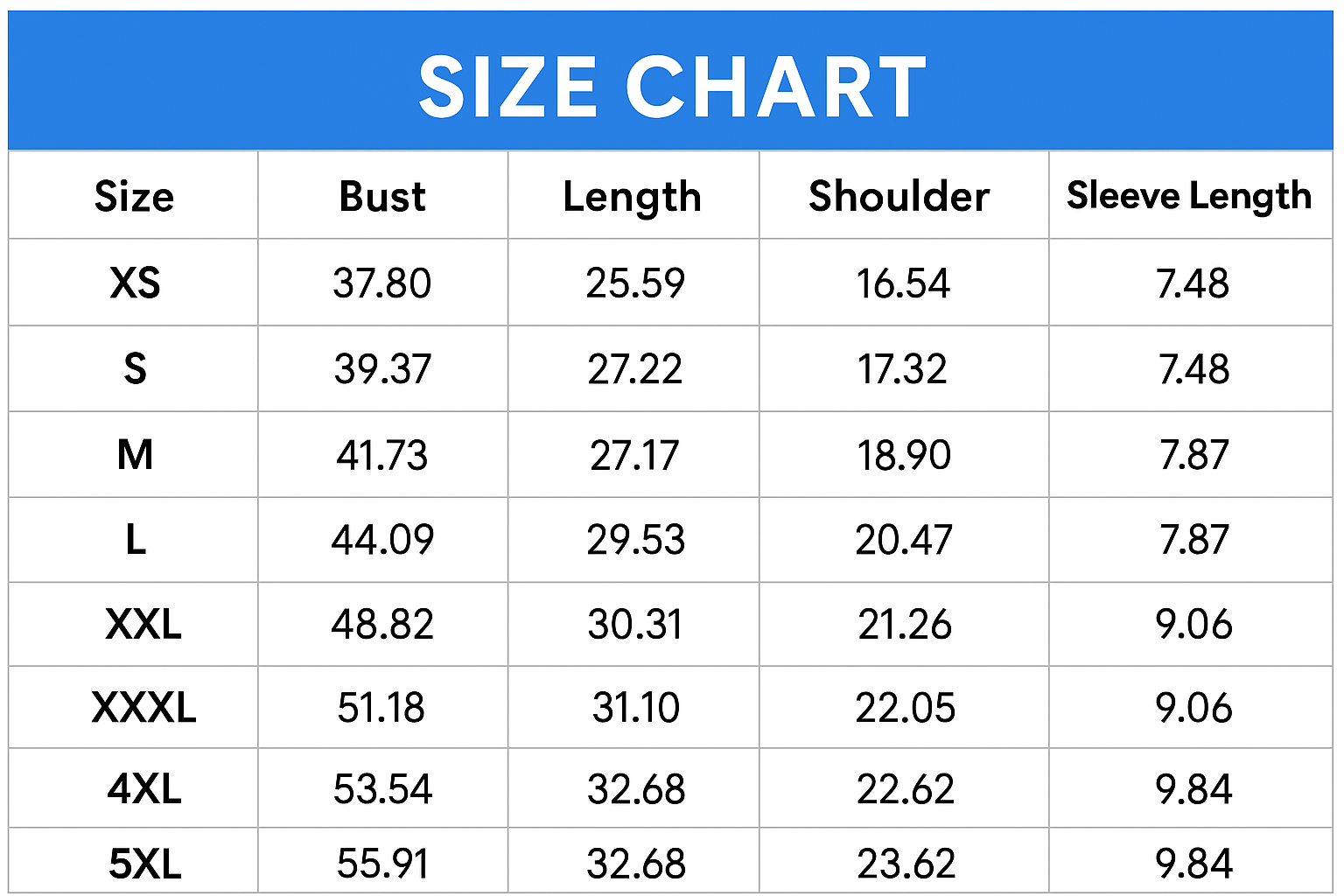
Task: Select the length value 30.31
Action: [x=634, y=624]
